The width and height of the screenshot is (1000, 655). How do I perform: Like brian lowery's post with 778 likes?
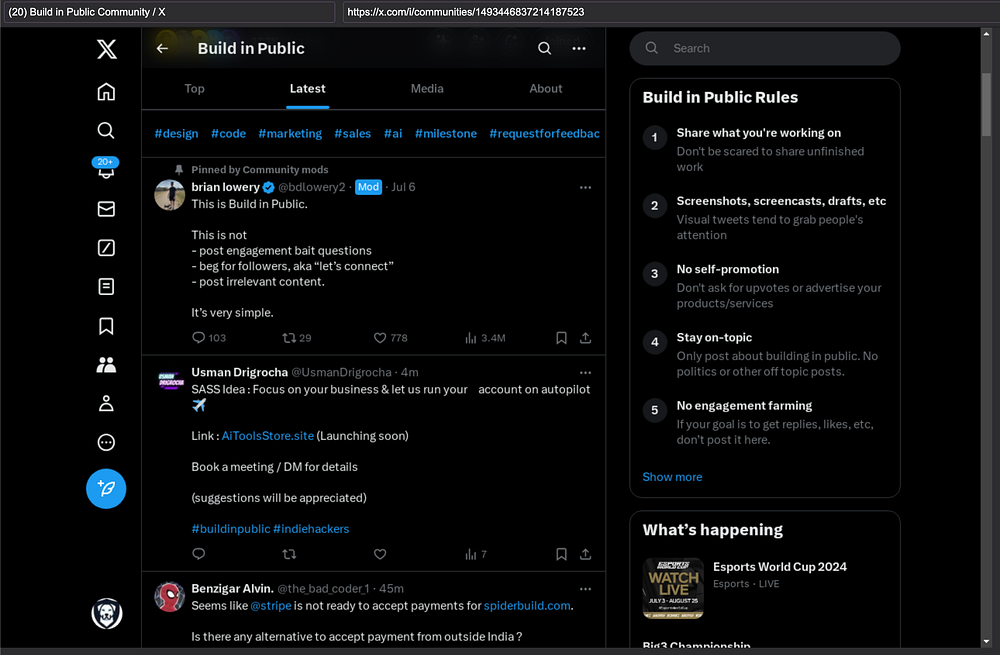390,338
